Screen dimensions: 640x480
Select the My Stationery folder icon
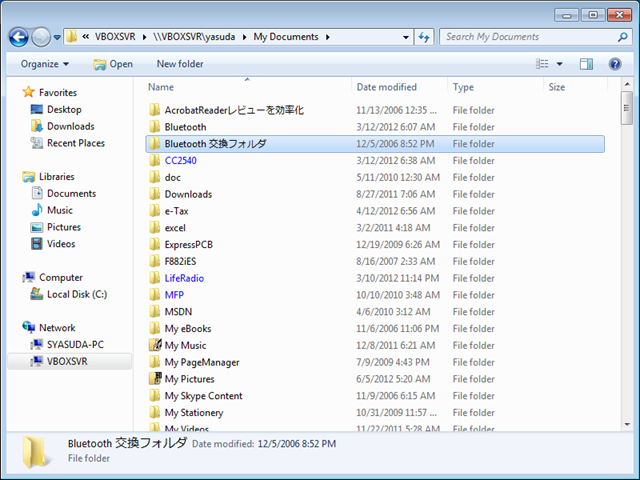click(155, 412)
